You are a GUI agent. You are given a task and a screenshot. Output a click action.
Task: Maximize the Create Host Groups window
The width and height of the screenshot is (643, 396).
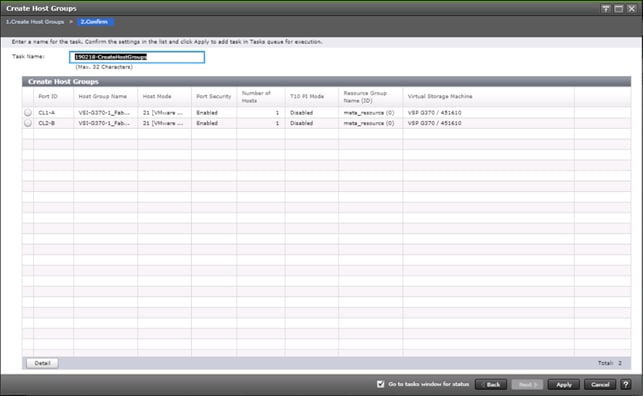click(x=618, y=9)
